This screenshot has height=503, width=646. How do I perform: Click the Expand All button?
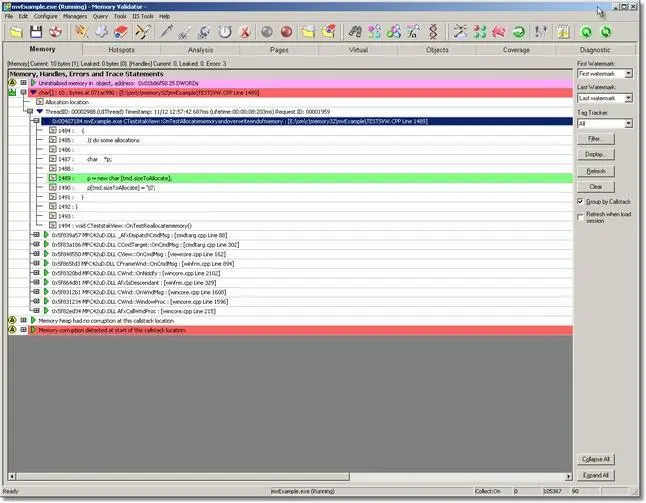coord(596,475)
